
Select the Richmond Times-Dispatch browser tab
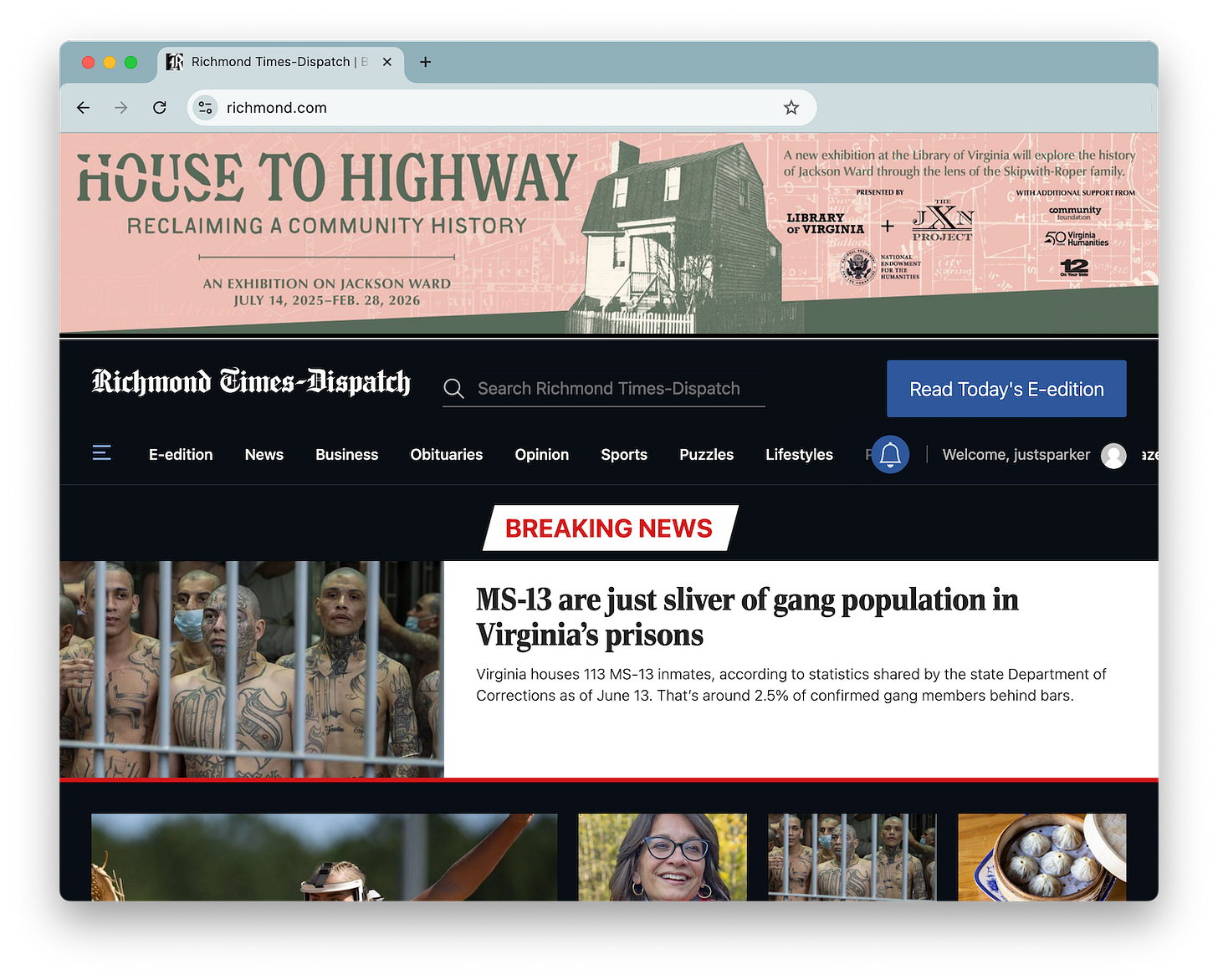280,62
